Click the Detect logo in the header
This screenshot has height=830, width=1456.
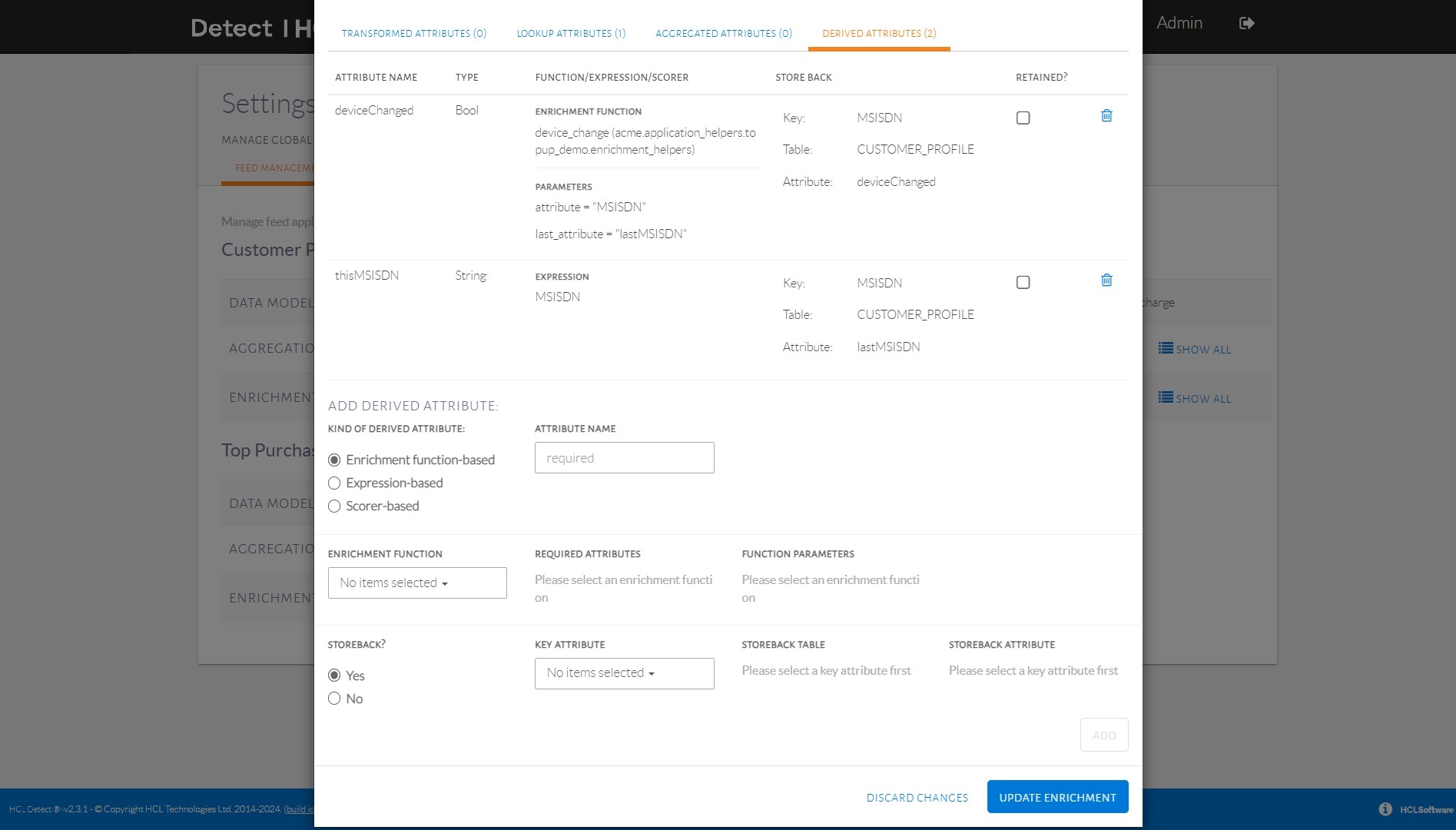pyautogui.click(x=231, y=28)
